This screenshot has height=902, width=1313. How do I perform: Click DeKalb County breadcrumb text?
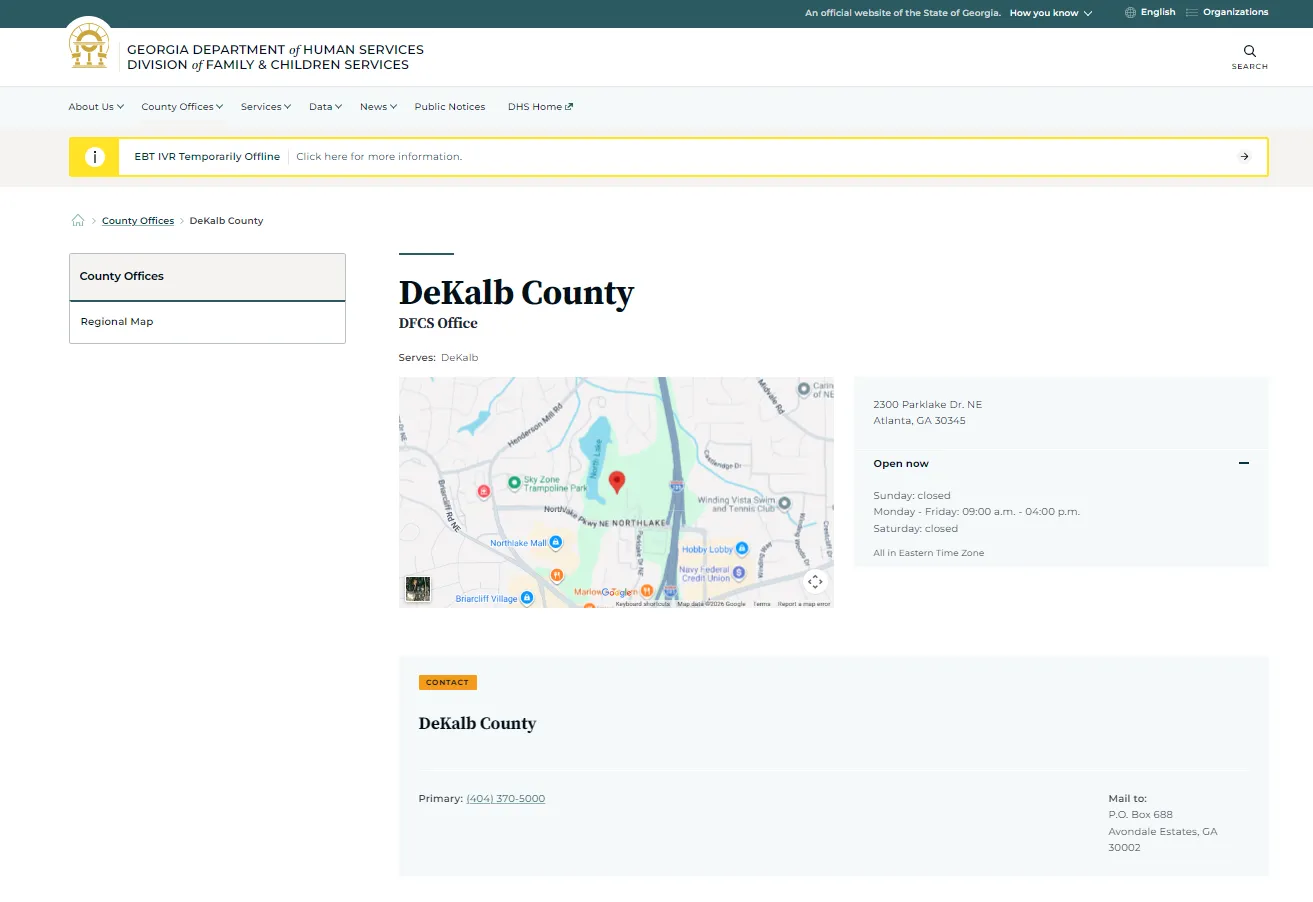pyautogui.click(x=226, y=221)
